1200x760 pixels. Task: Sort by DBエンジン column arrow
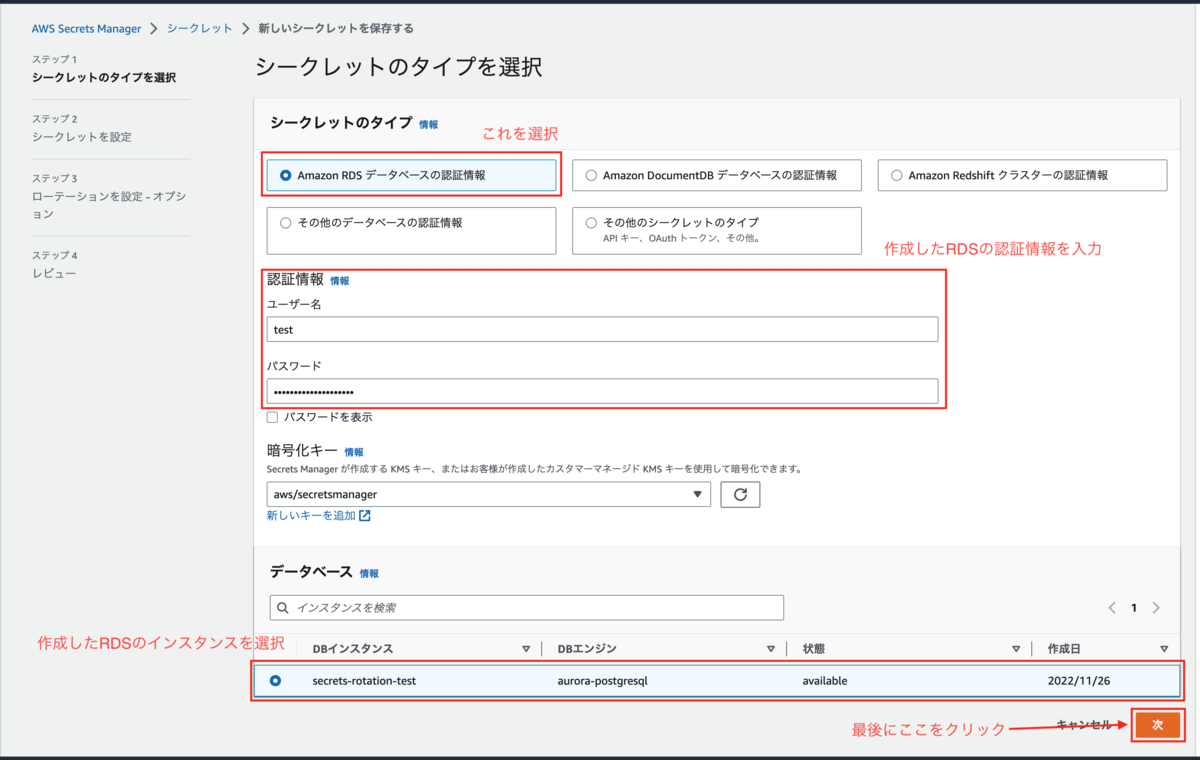click(771, 649)
